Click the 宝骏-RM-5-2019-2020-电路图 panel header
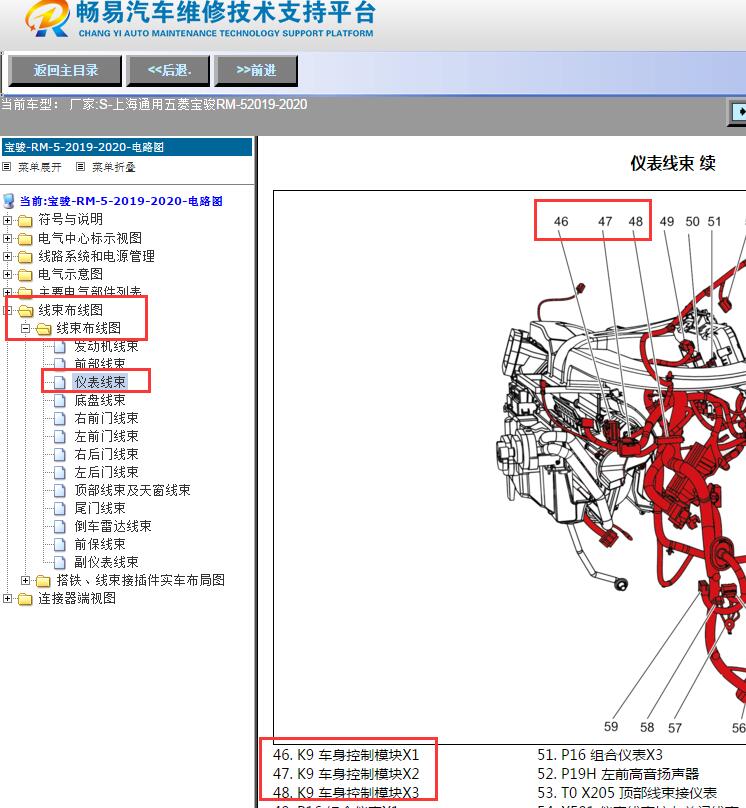The height and width of the screenshot is (808, 746). click(127, 147)
